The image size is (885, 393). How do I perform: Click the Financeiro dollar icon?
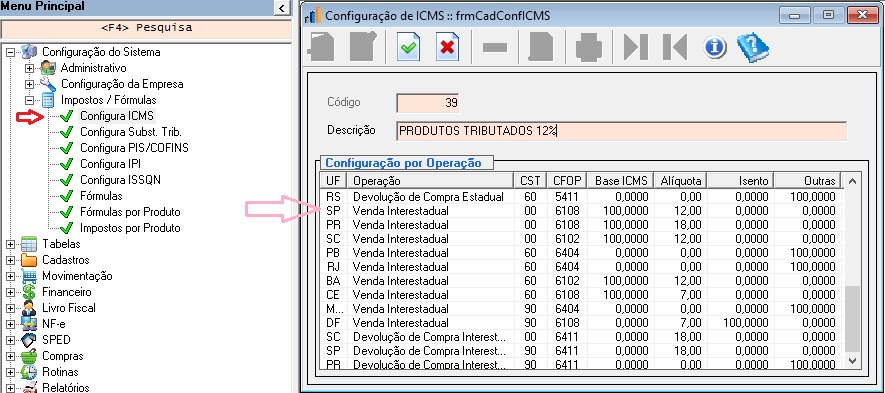pyautogui.click(x=29, y=292)
